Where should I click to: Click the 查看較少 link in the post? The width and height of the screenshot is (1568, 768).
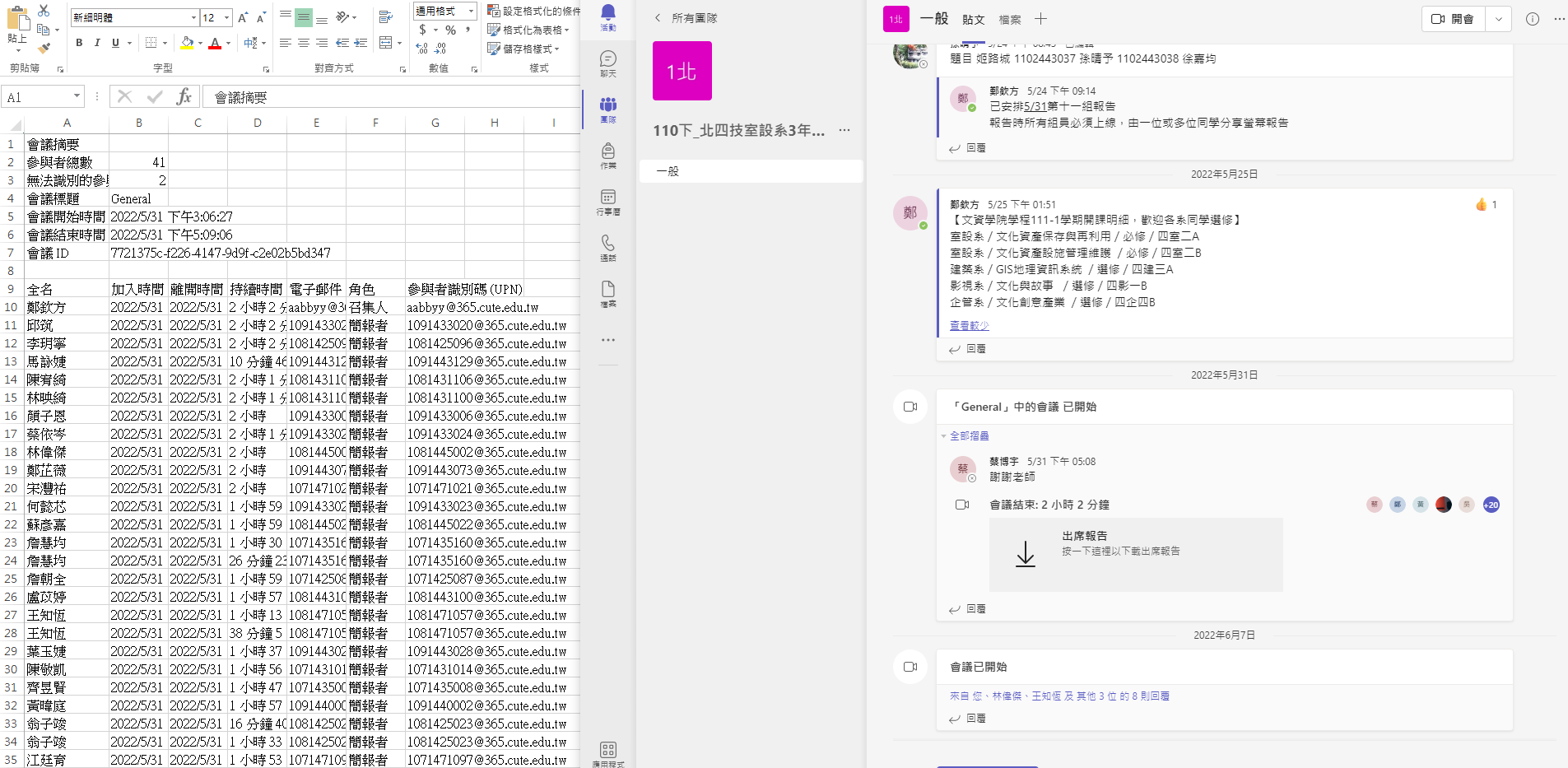tap(969, 326)
